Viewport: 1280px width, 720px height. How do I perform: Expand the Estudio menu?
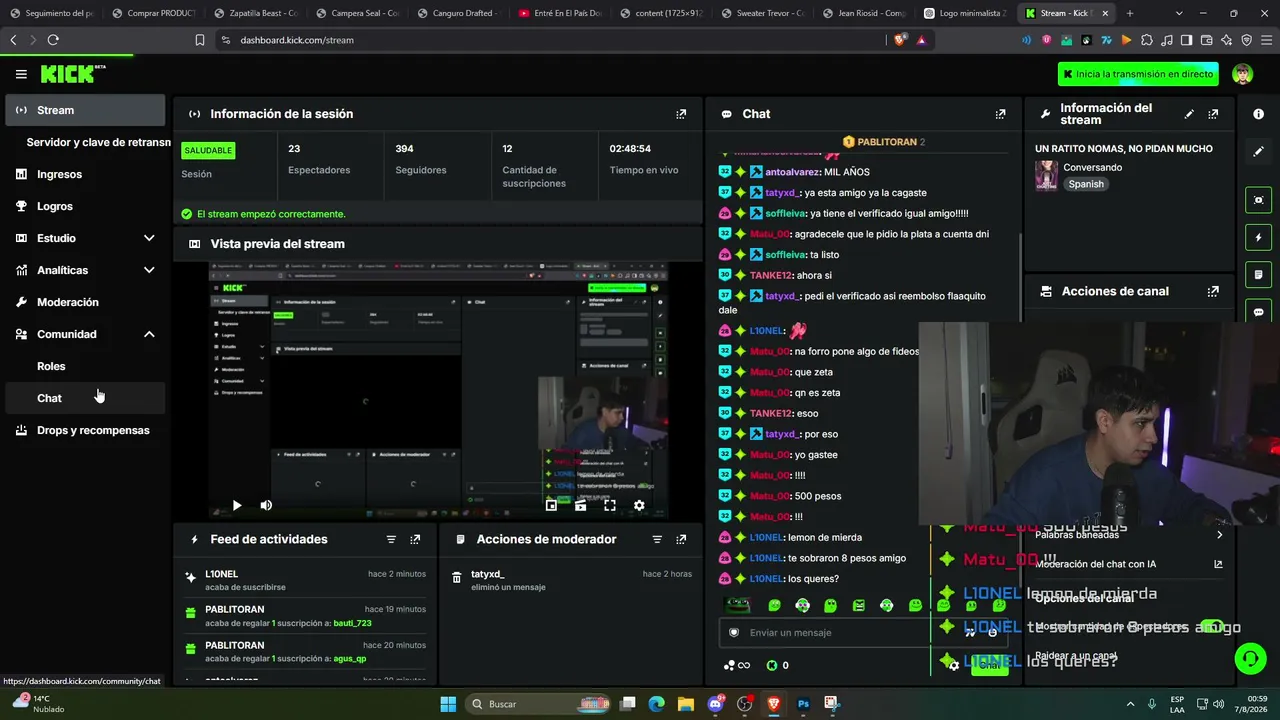tap(149, 238)
